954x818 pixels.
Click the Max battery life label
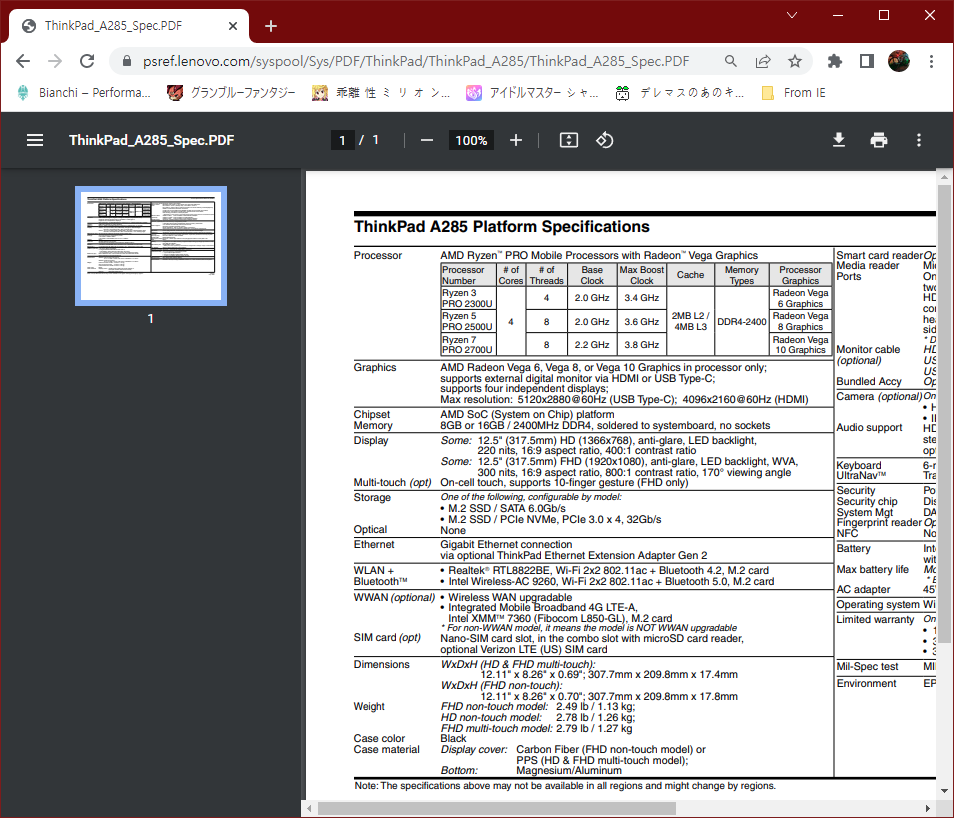tap(872, 570)
